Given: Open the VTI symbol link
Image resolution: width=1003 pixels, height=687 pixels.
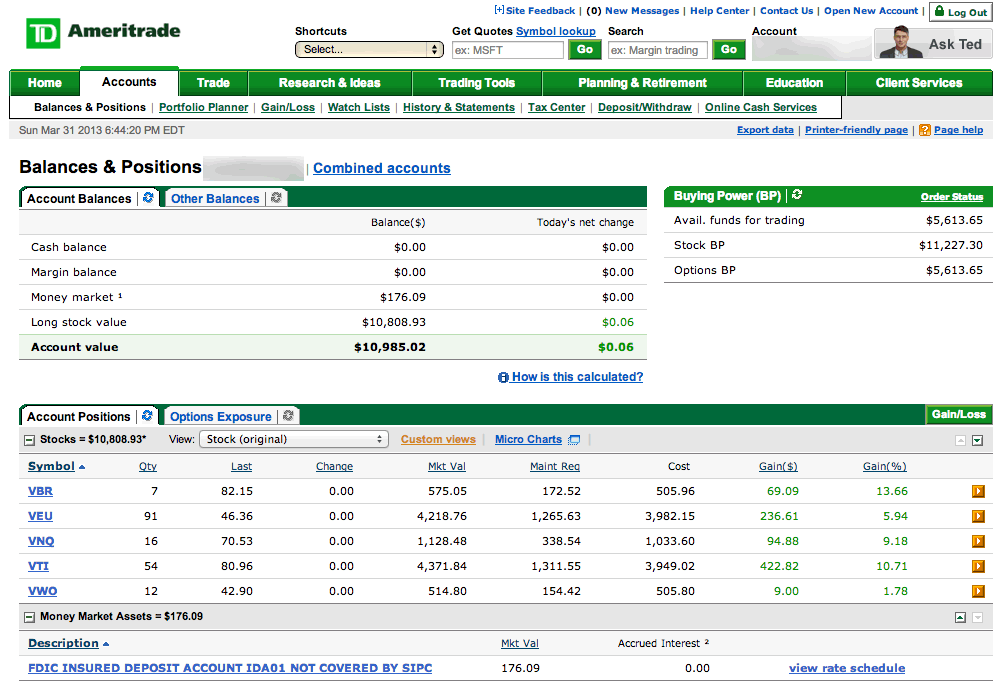Looking at the screenshot, I should tap(38, 566).
